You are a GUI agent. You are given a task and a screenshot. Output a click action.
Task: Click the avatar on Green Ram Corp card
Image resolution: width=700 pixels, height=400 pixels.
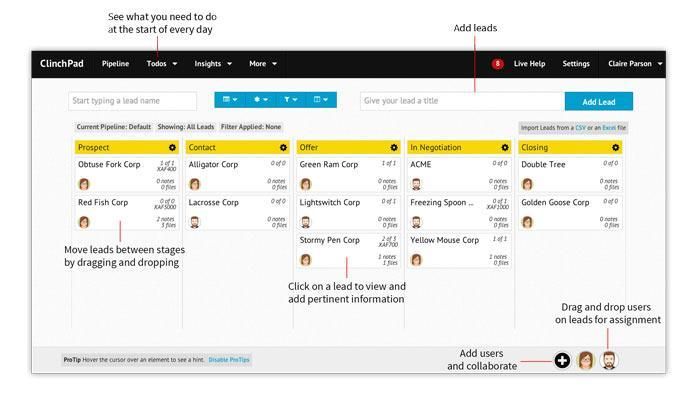click(305, 184)
